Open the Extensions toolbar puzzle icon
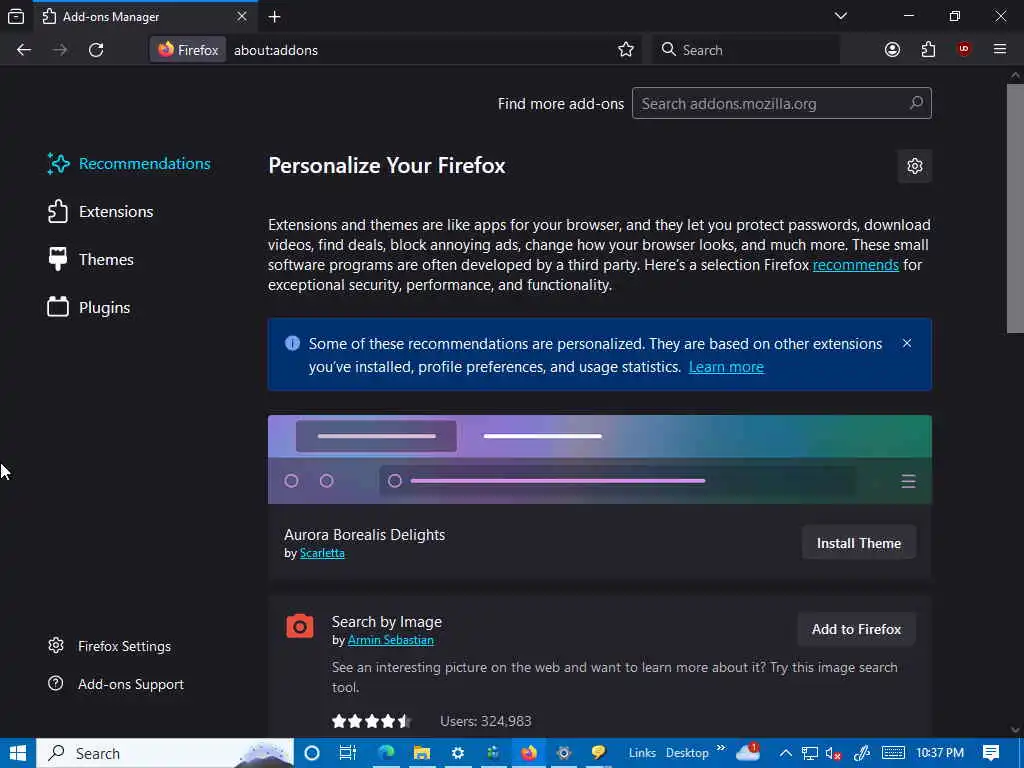The image size is (1024, 768). 928,50
